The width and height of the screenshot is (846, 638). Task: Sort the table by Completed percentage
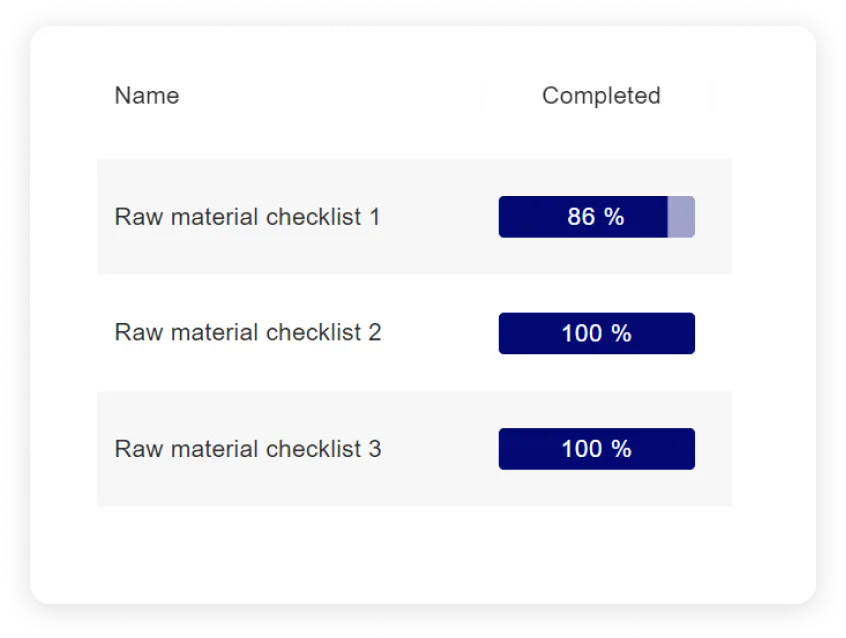[600, 95]
